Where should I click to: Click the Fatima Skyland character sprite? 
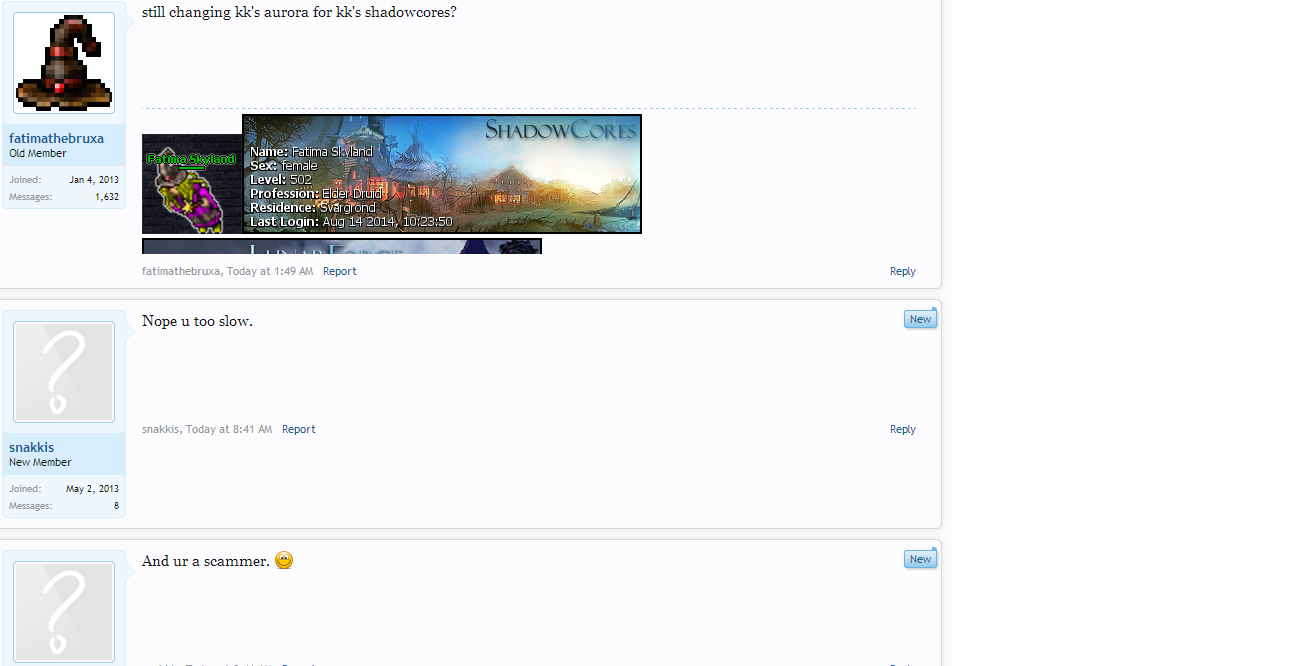coord(192,184)
